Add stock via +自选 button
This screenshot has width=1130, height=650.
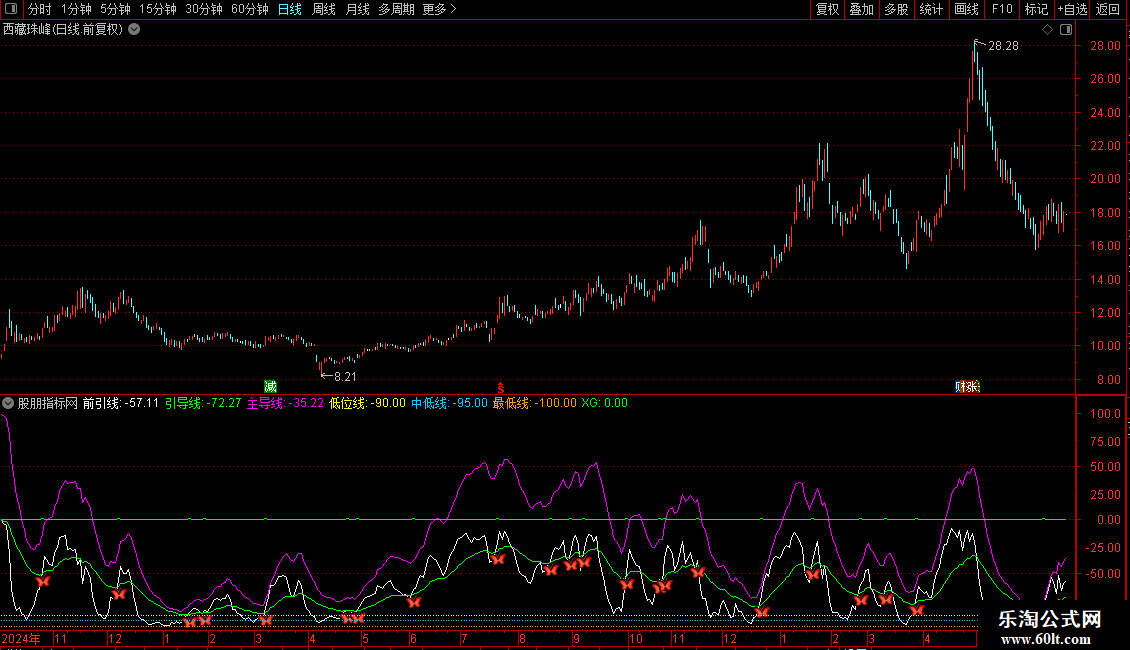click(1072, 9)
